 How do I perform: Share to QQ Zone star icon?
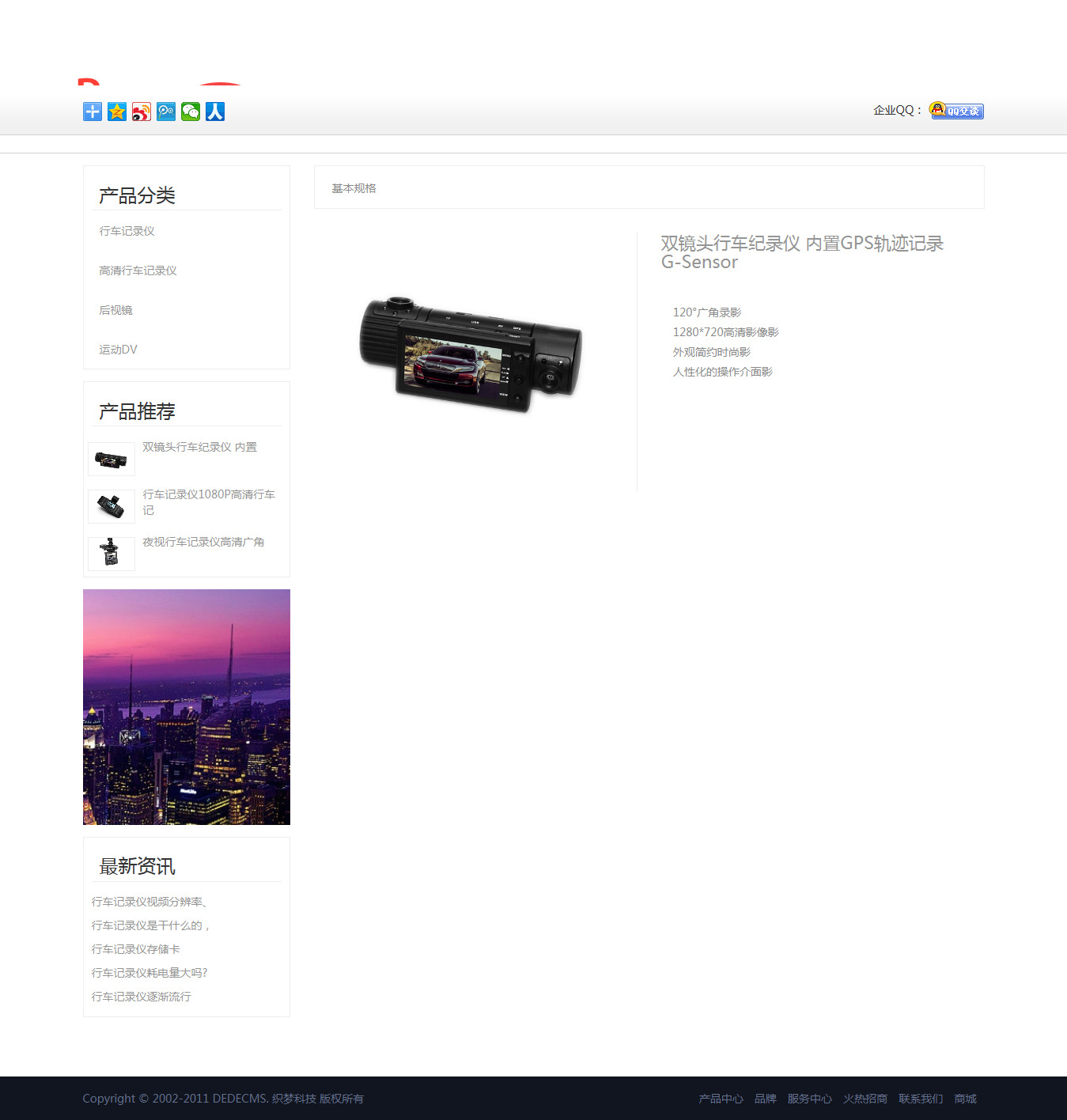coord(117,112)
